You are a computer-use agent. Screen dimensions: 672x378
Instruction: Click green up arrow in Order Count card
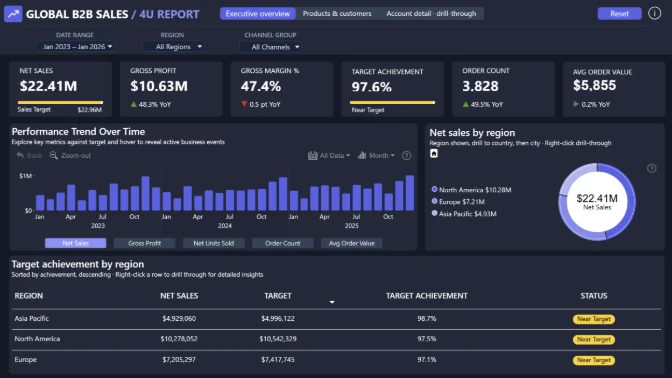pyautogui.click(x=465, y=104)
